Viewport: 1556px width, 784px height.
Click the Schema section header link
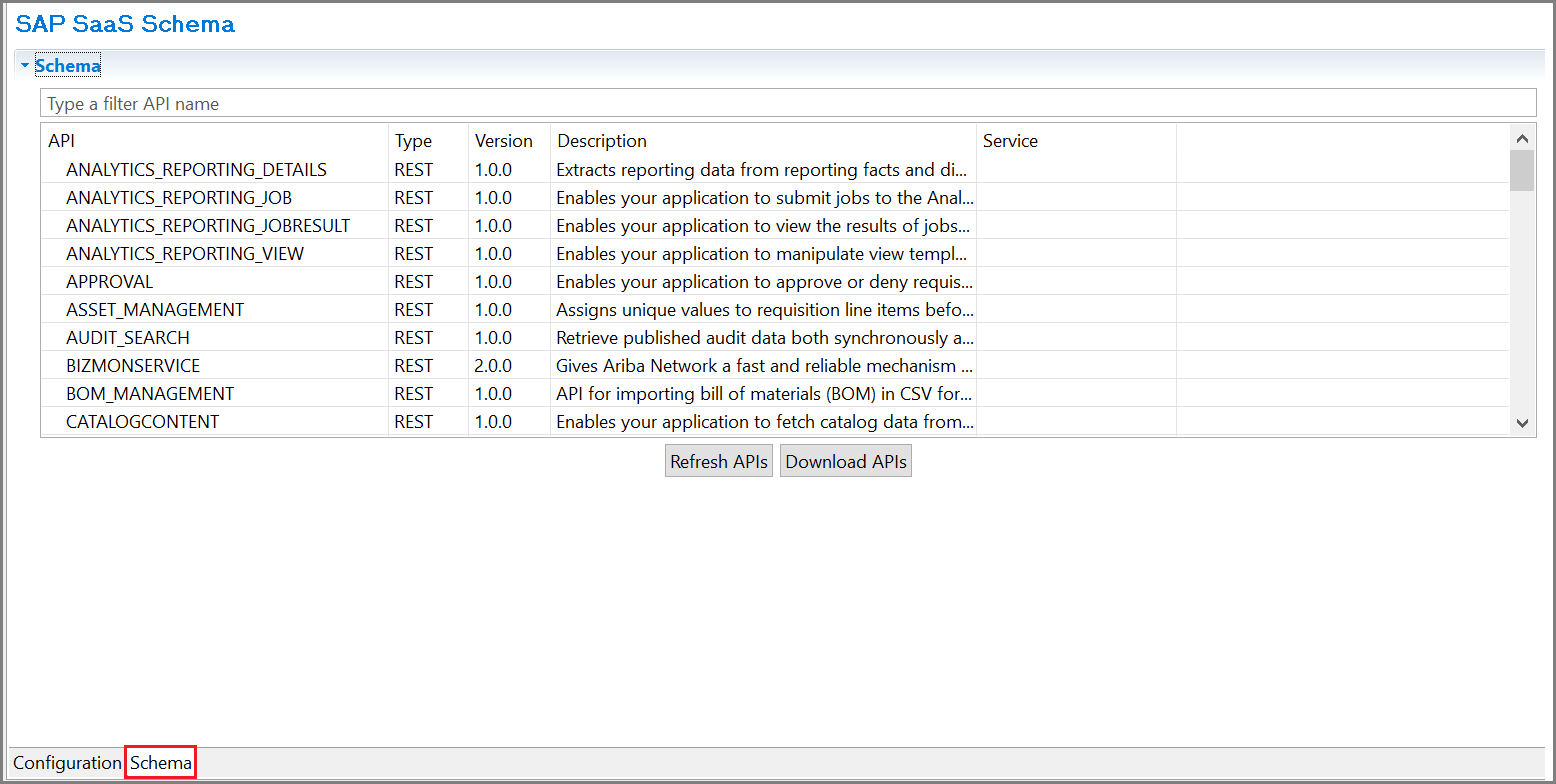click(68, 66)
